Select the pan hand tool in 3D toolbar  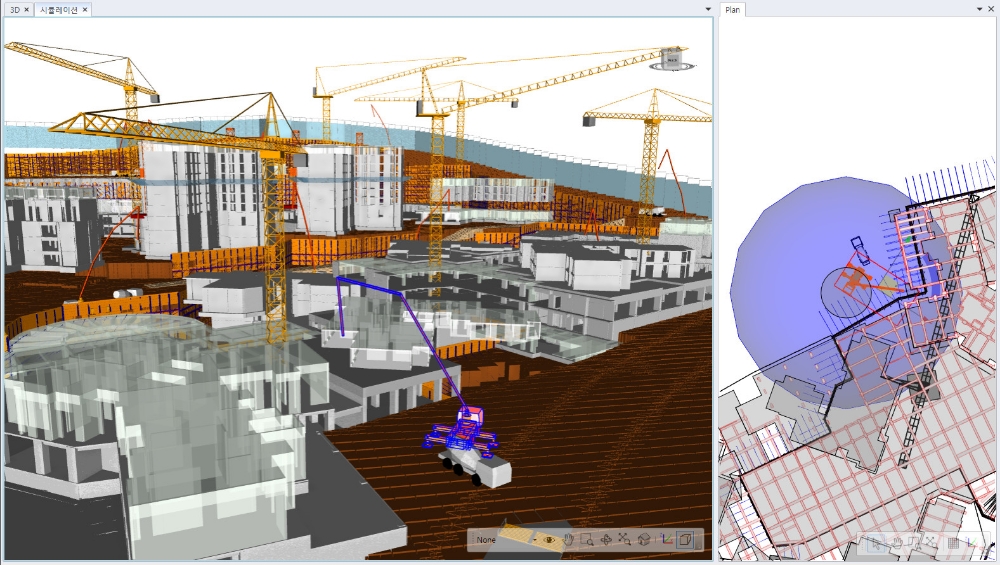tap(568, 540)
